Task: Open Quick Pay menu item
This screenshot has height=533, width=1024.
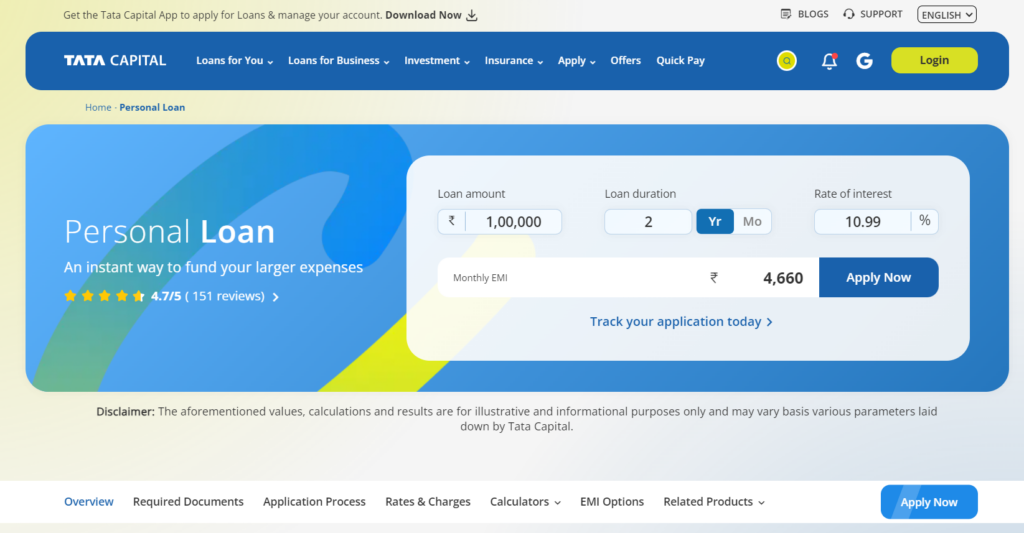Action: 680,61
